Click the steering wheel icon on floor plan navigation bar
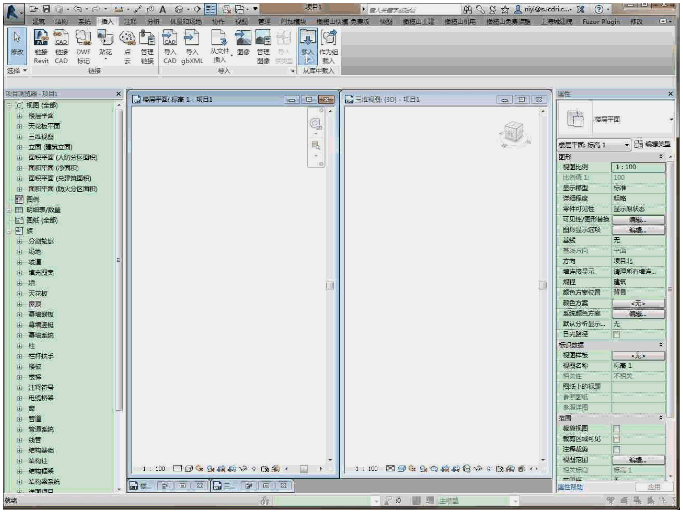The height and width of the screenshot is (512, 683). pyautogui.click(x=315, y=124)
